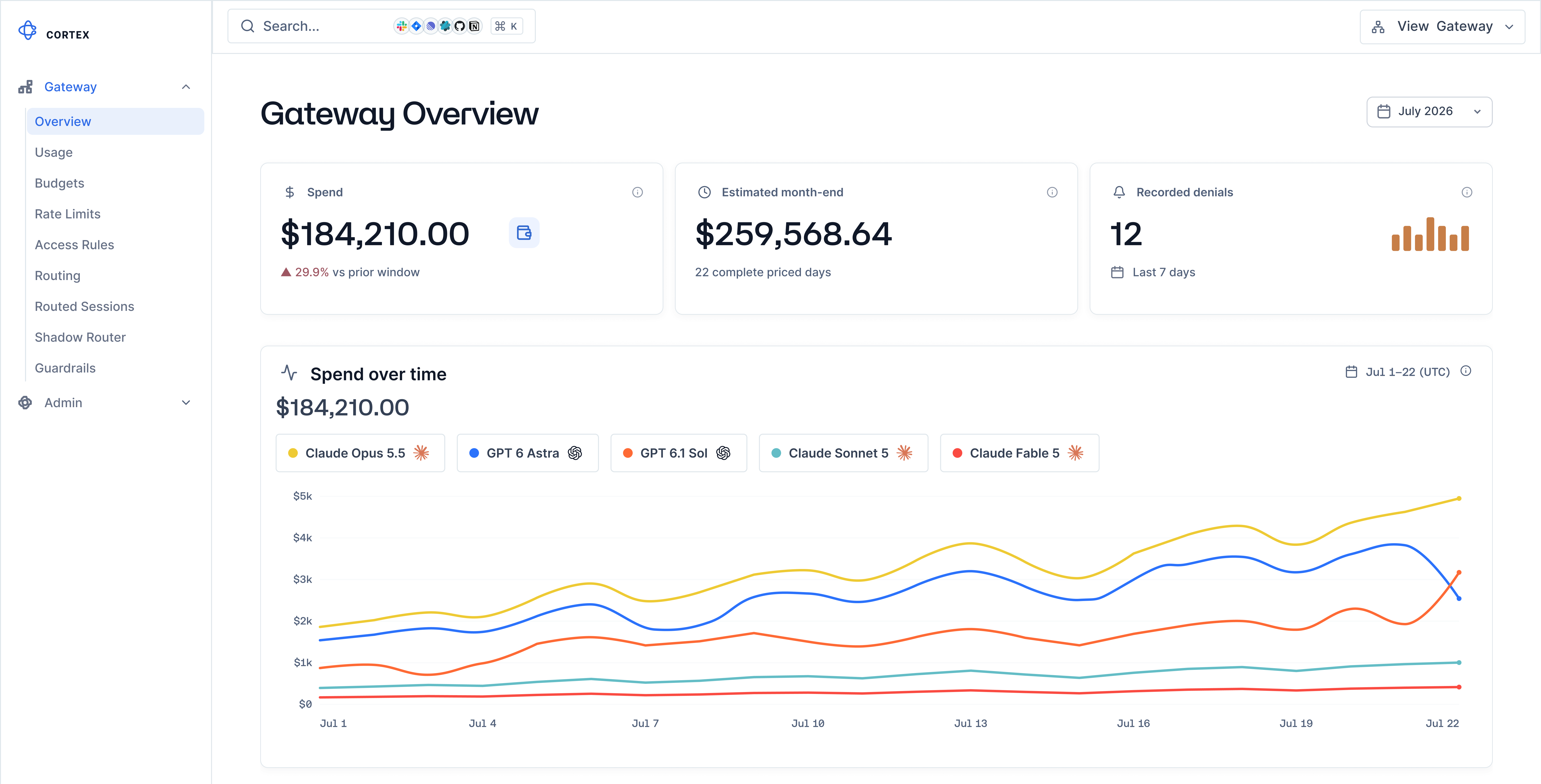Click the blue GPT 6 Astra color dot
Image resolution: width=1541 pixels, height=784 pixels.
pyautogui.click(x=474, y=453)
